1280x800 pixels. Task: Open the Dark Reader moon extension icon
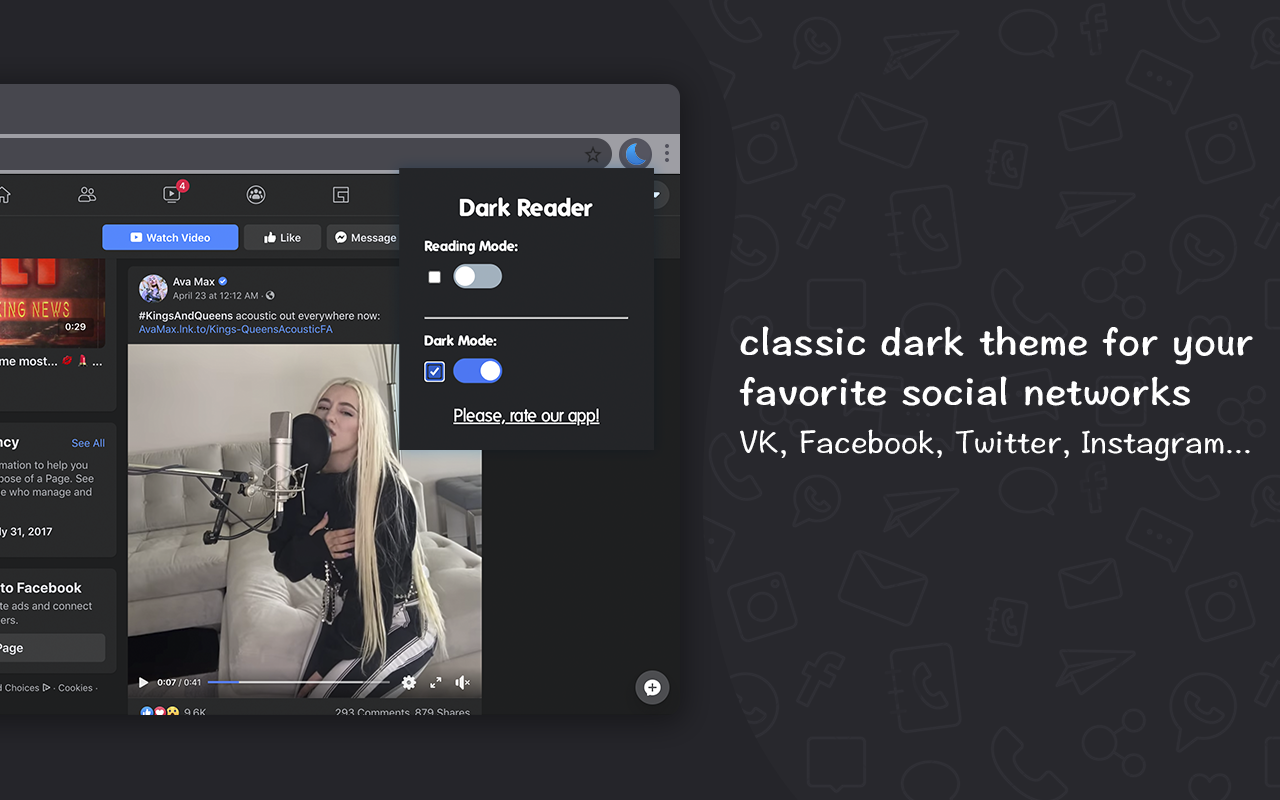pyautogui.click(x=635, y=154)
